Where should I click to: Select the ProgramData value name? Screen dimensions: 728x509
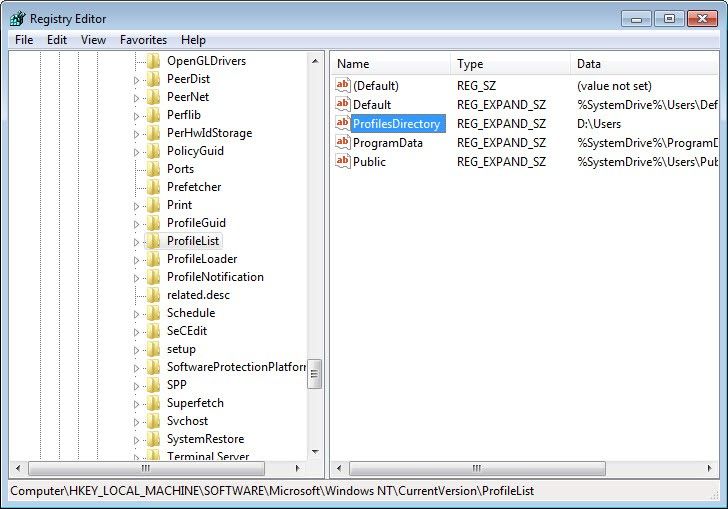click(388, 143)
